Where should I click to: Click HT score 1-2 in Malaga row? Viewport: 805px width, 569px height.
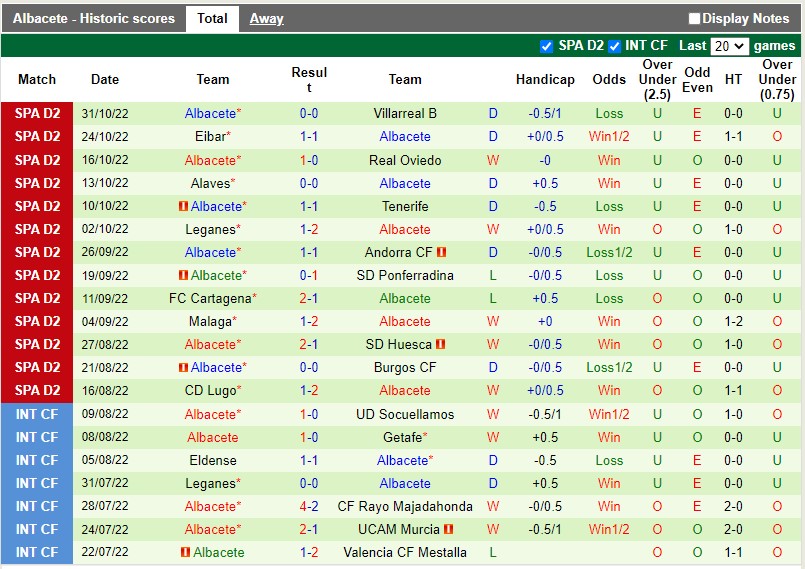pyautogui.click(x=733, y=321)
